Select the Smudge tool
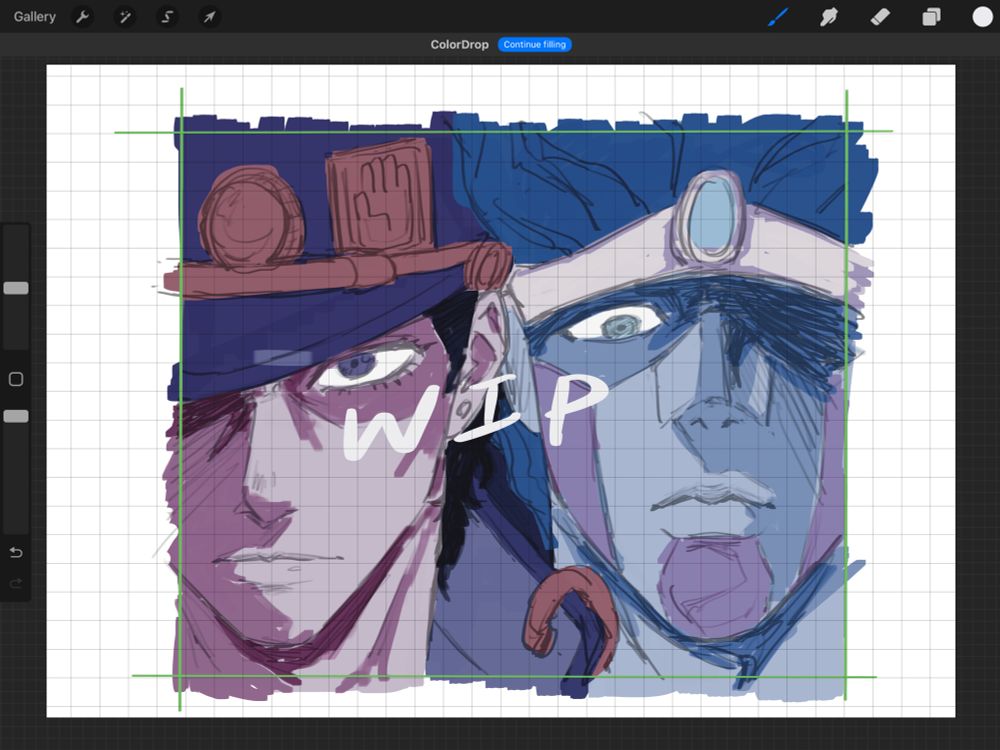 coord(828,17)
